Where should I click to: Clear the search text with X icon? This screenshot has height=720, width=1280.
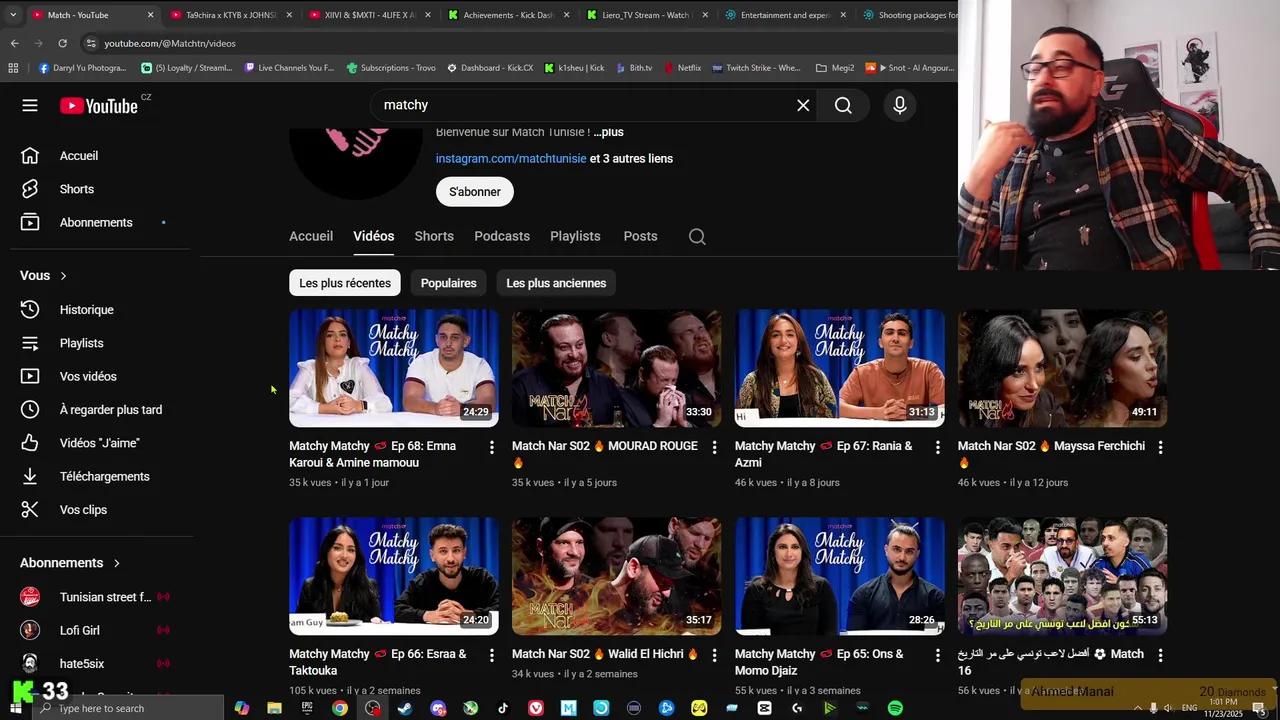[x=803, y=105]
